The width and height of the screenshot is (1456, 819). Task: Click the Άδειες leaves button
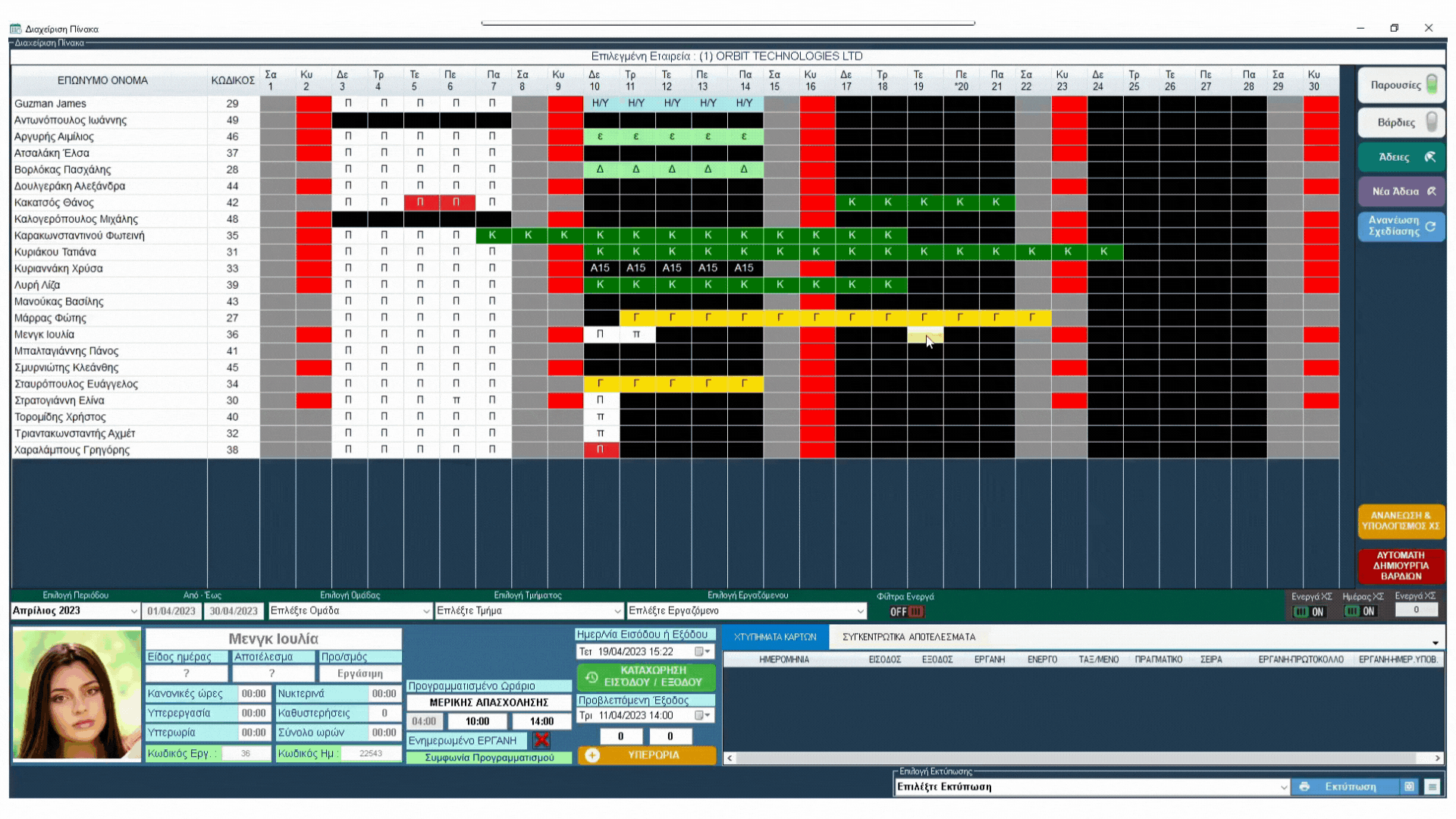(1400, 157)
